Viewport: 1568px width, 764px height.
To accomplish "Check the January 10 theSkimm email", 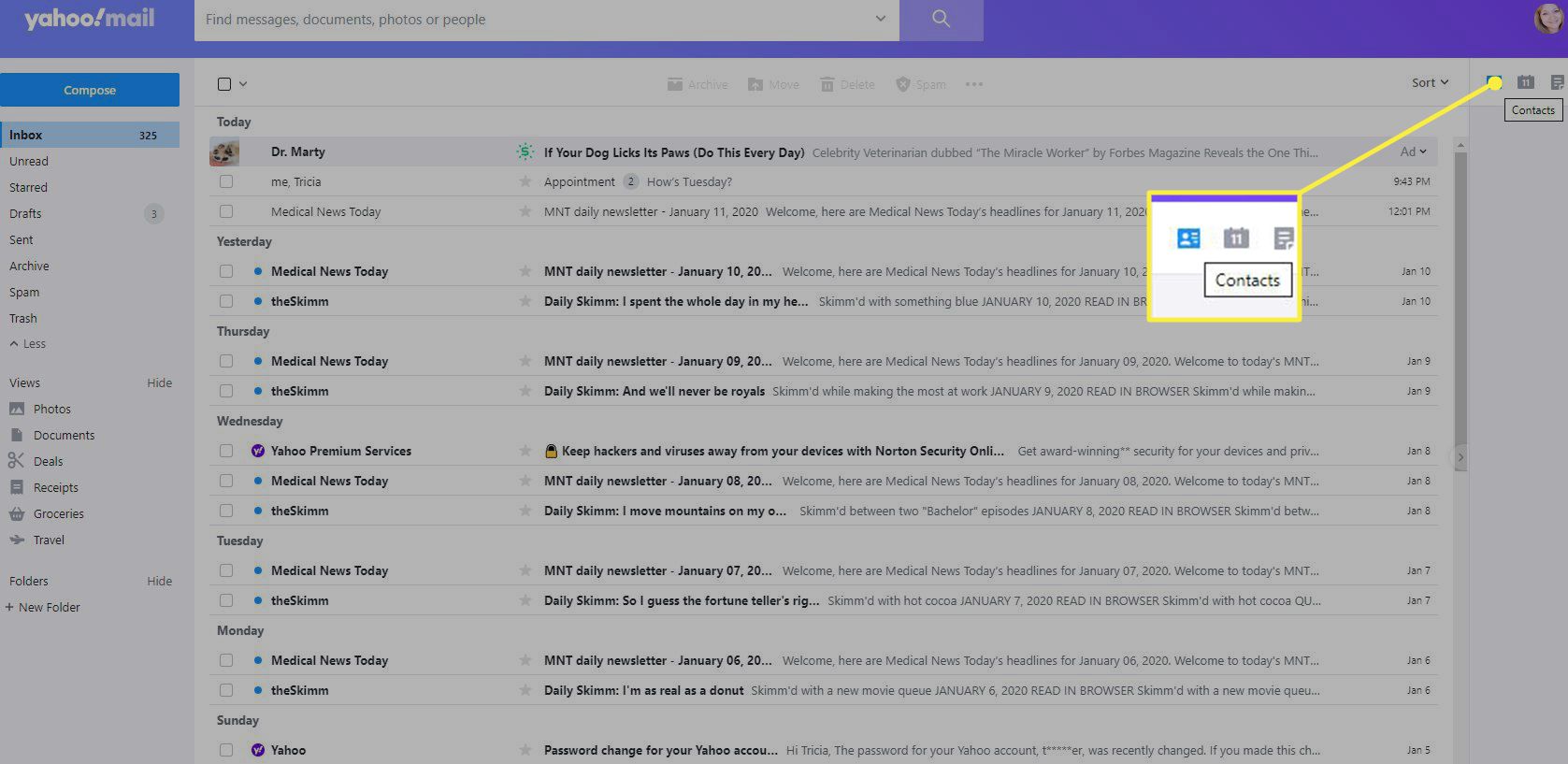I will point(226,301).
